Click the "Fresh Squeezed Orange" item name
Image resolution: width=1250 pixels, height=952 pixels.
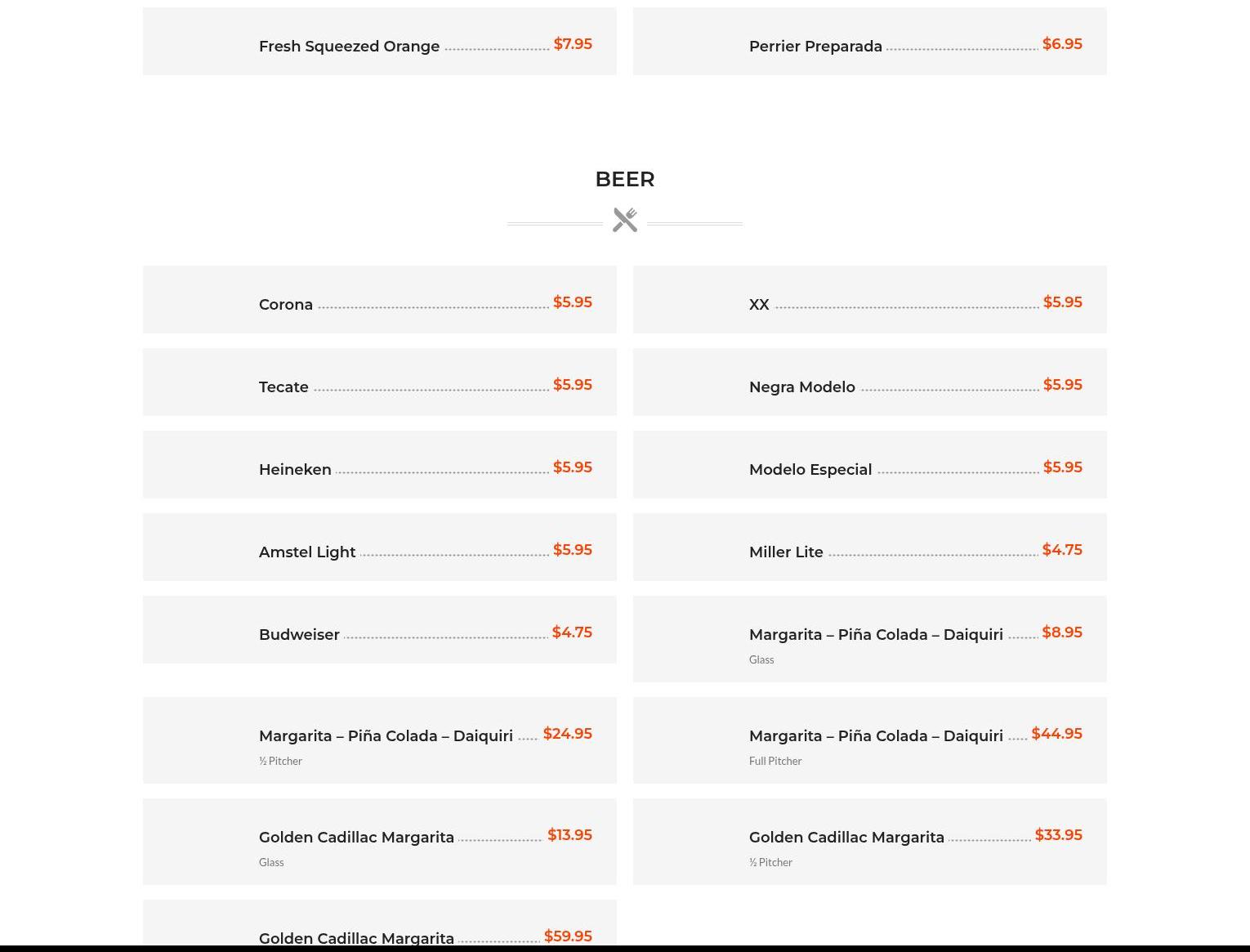tap(349, 47)
